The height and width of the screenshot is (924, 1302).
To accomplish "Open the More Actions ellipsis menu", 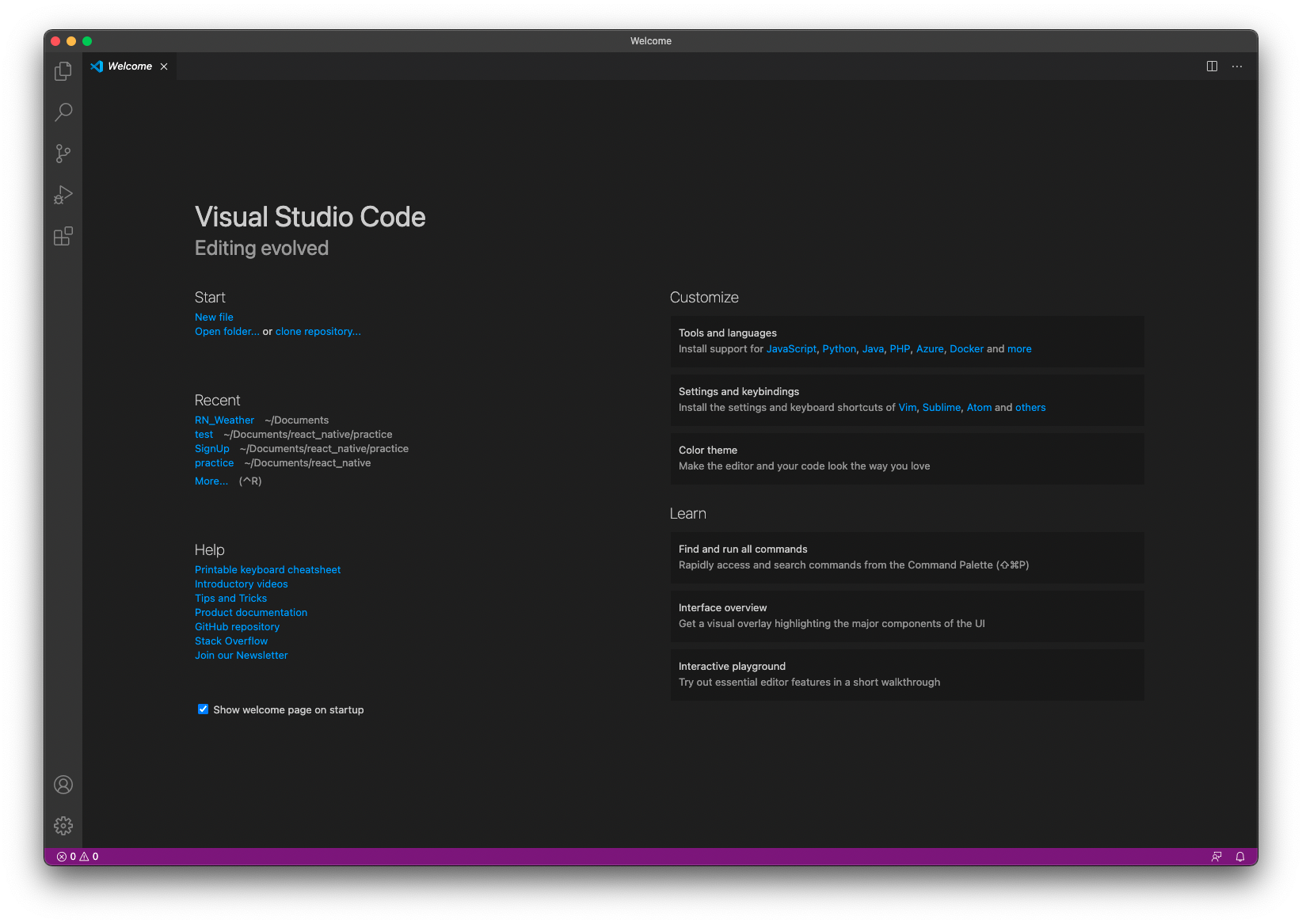I will (x=1237, y=67).
